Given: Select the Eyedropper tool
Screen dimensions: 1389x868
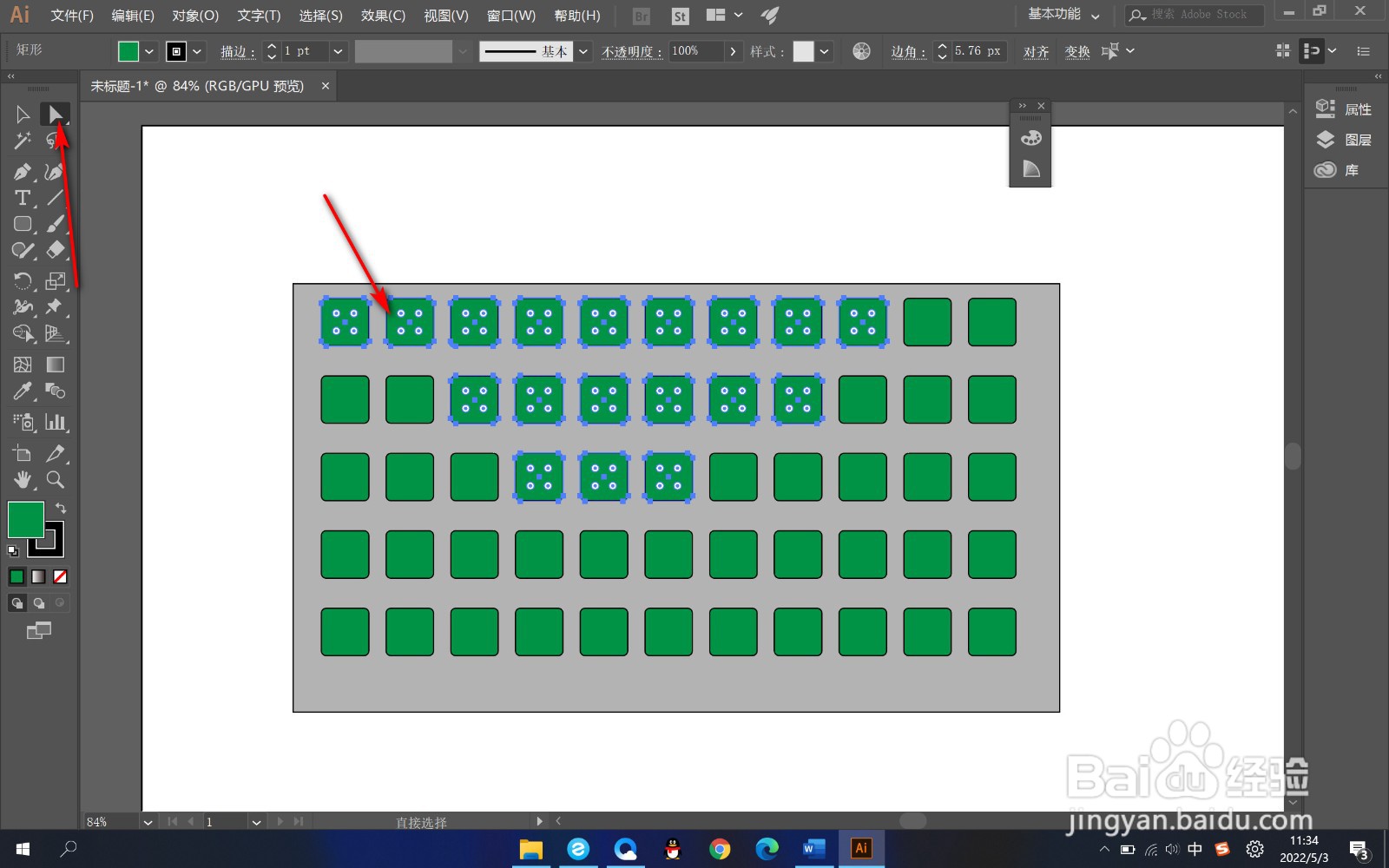Looking at the screenshot, I should [23, 391].
